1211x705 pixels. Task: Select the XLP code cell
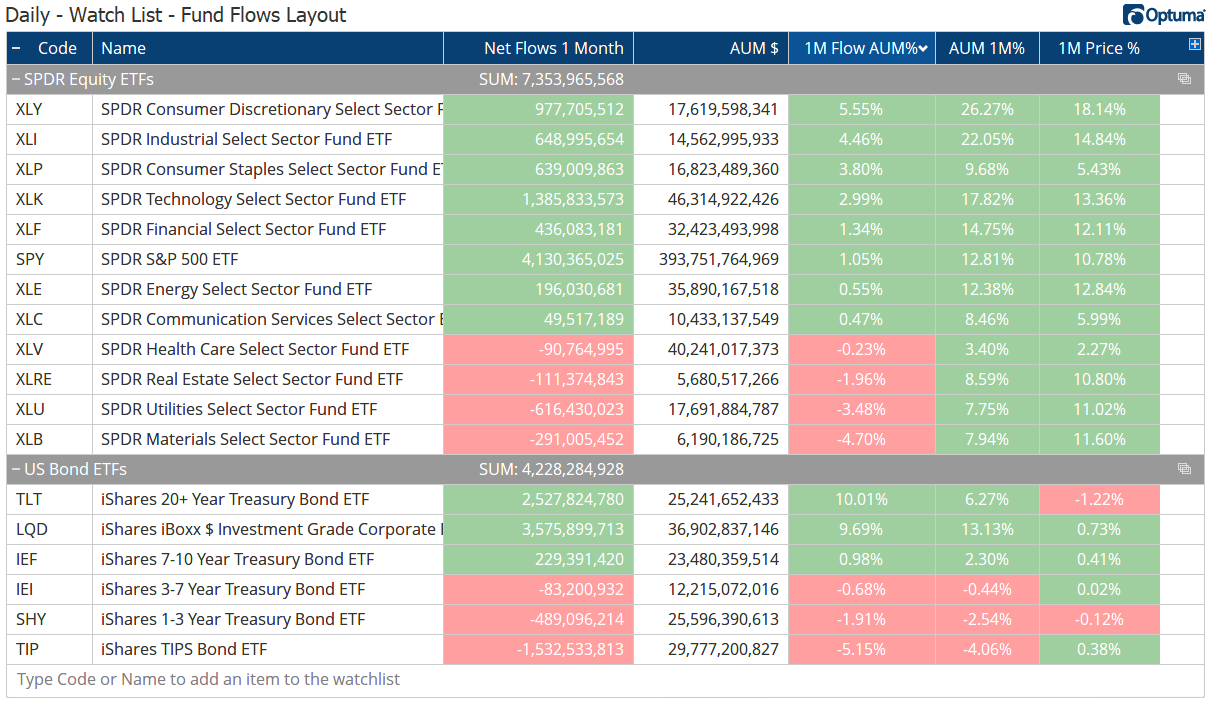click(50, 169)
